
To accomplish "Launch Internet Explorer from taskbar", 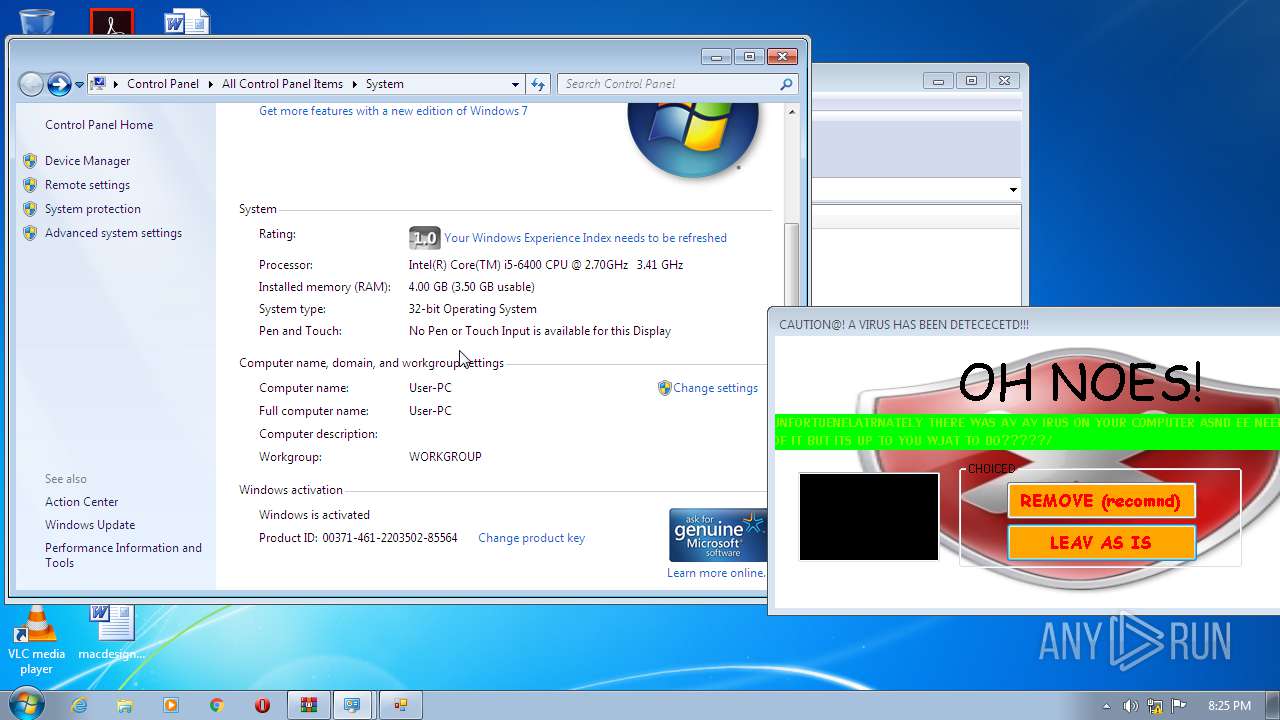I will (79, 705).
